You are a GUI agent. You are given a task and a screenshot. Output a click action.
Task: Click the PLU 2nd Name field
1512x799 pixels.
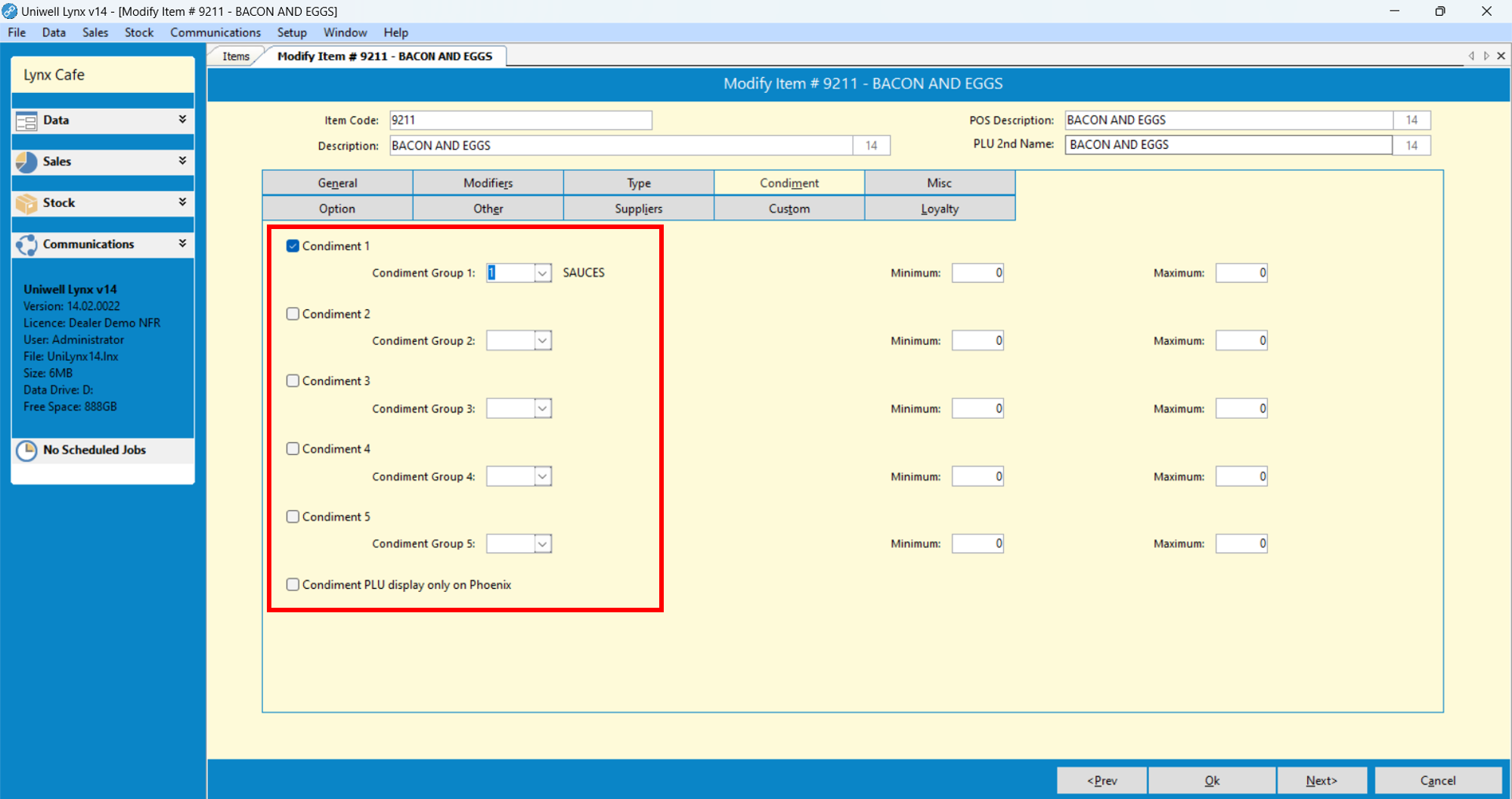1229,145
